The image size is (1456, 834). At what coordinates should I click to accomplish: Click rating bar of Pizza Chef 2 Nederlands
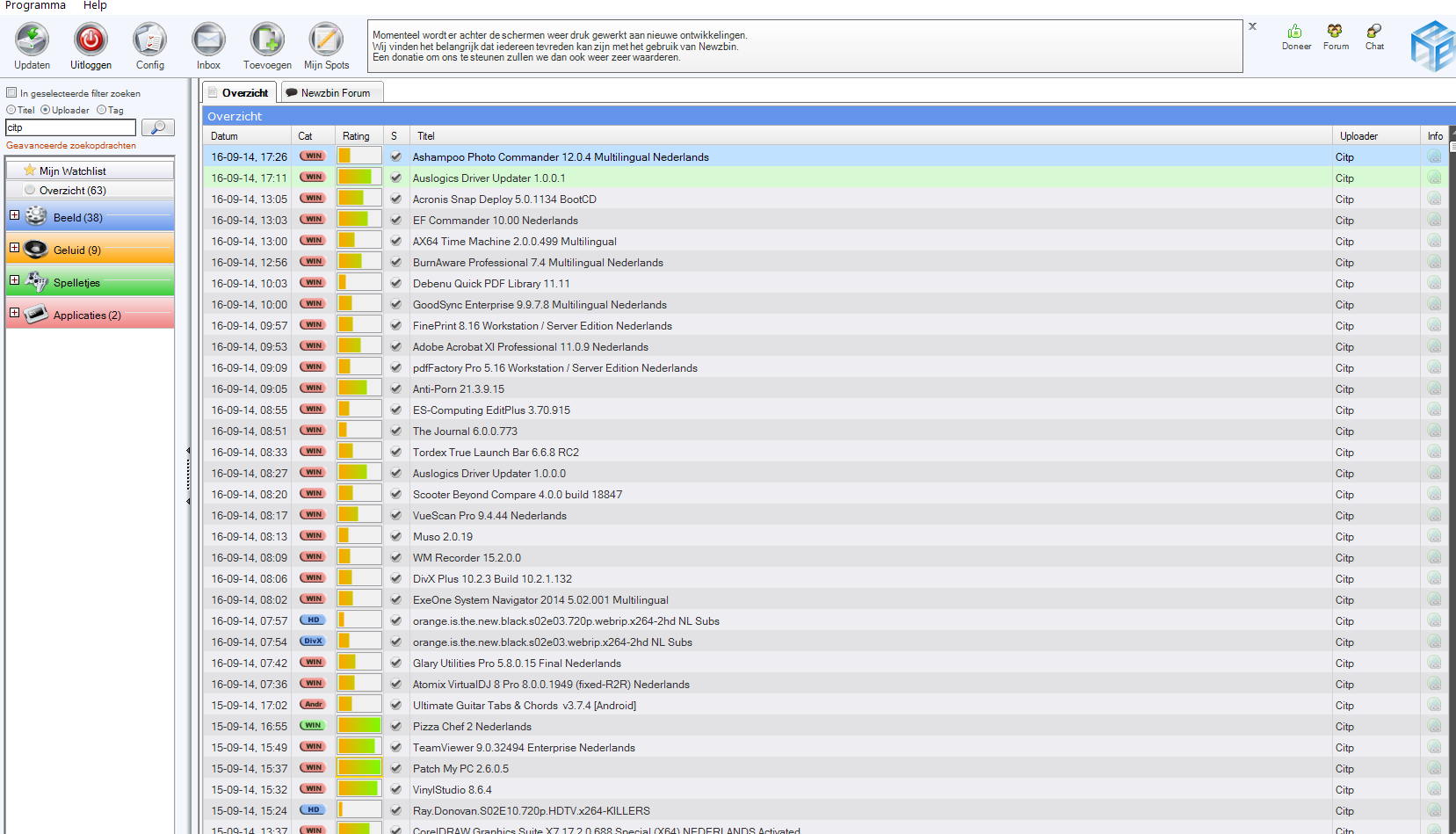point(359,726)
